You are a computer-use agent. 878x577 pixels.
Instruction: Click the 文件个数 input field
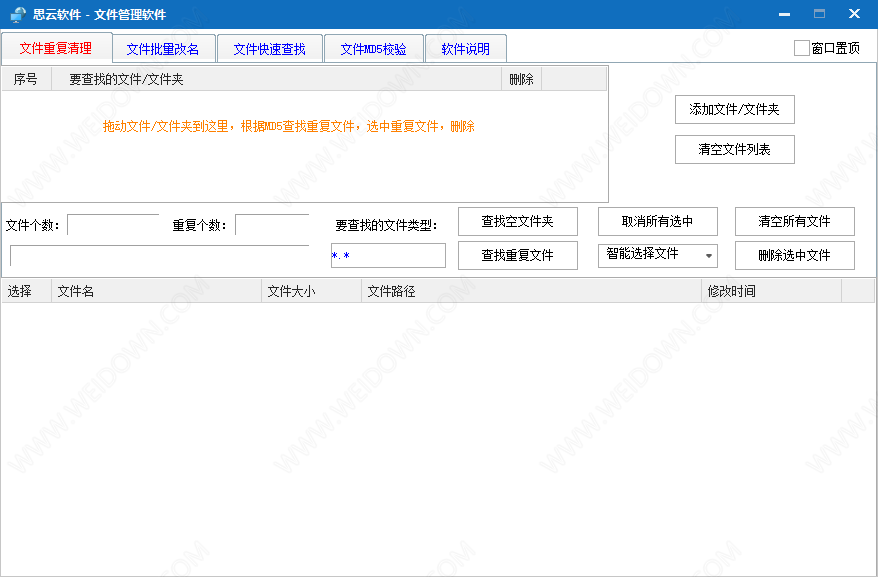coord(113,225)
